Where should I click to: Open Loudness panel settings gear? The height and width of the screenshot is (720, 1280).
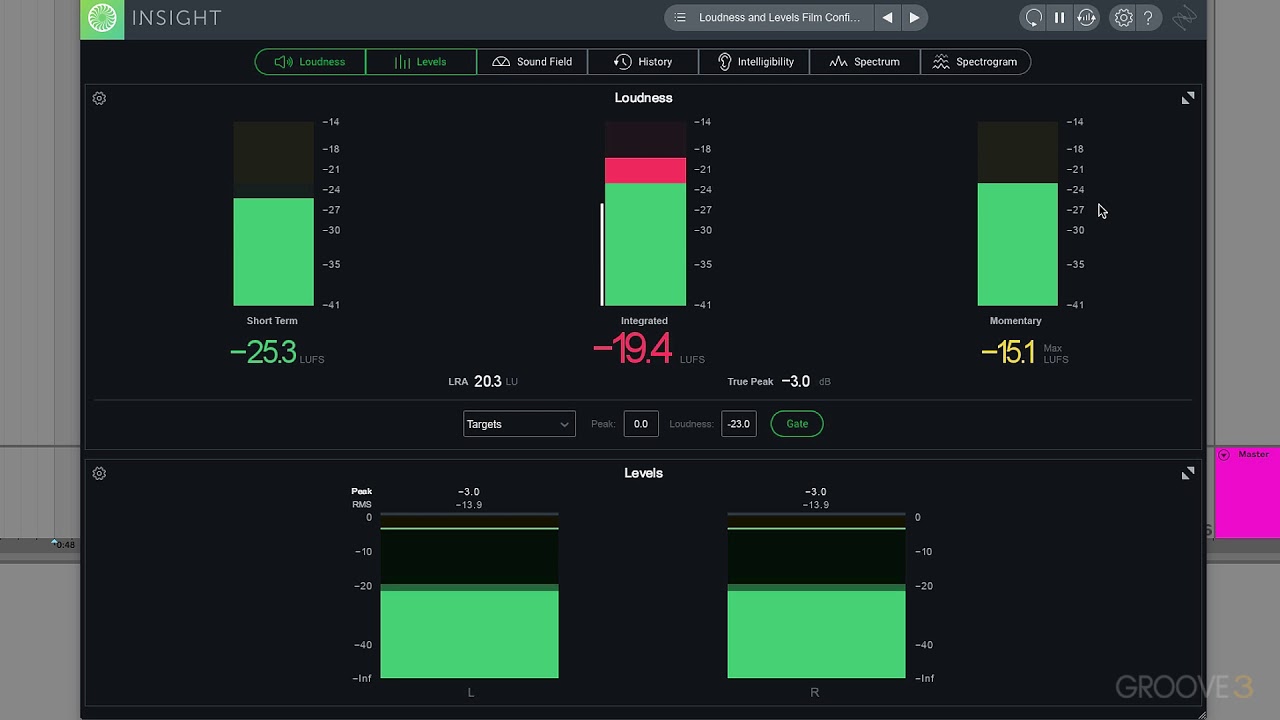coord(99,98)
